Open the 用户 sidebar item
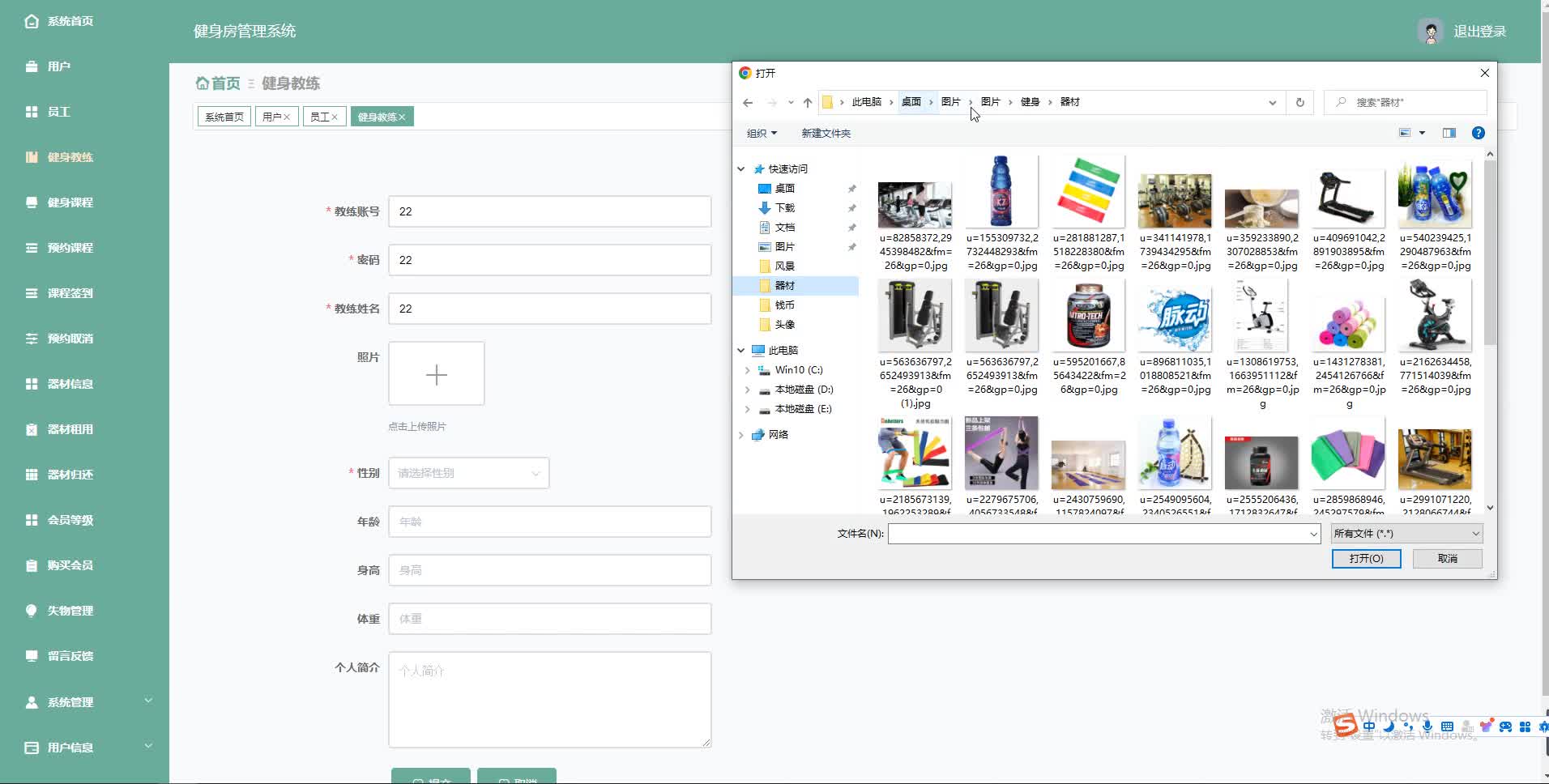This screenshot has height=784, width=1549. click(58, 66)
